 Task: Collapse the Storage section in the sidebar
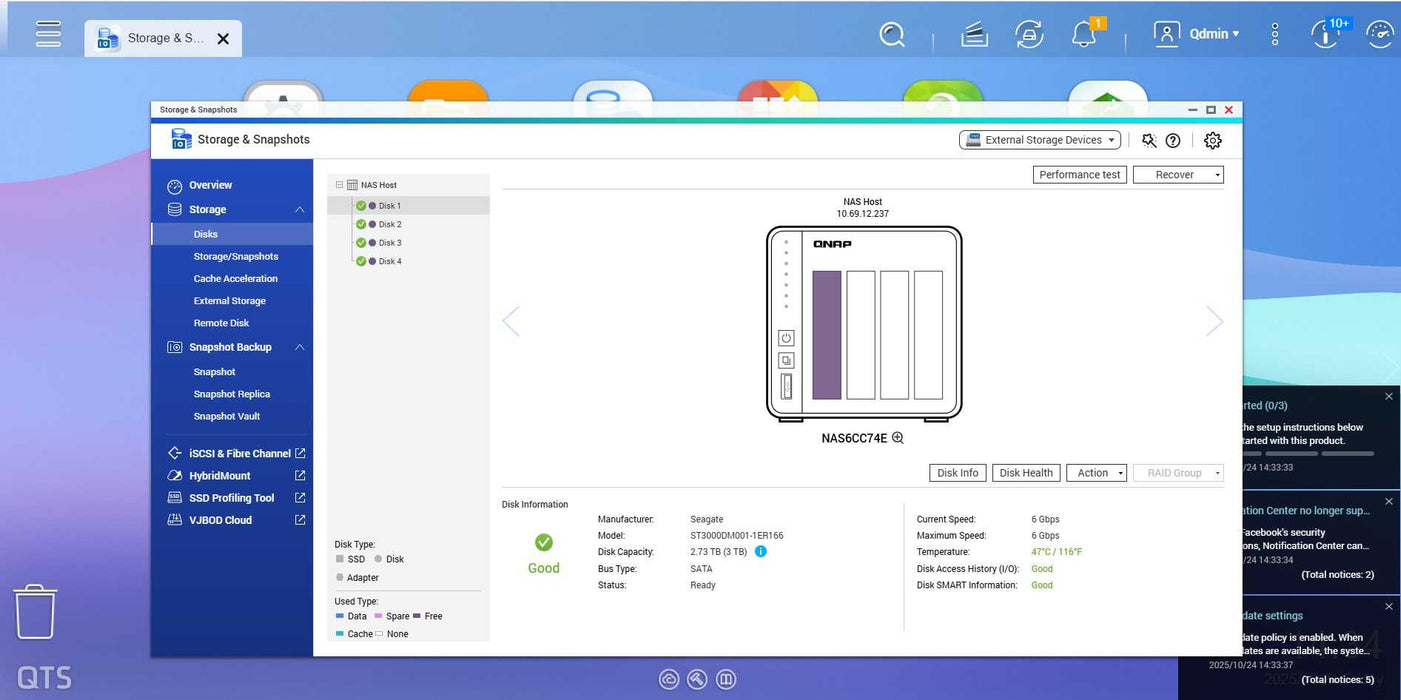pyautogui.click(x=297, y=209)
